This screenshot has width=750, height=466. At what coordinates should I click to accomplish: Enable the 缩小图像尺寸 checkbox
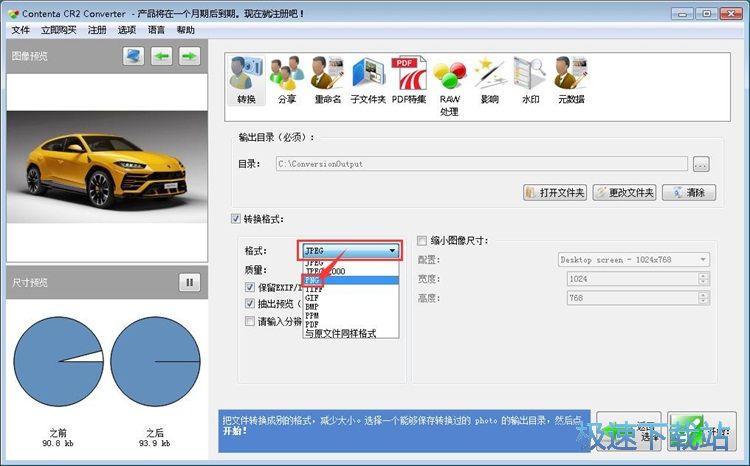(x=422, y=241)
